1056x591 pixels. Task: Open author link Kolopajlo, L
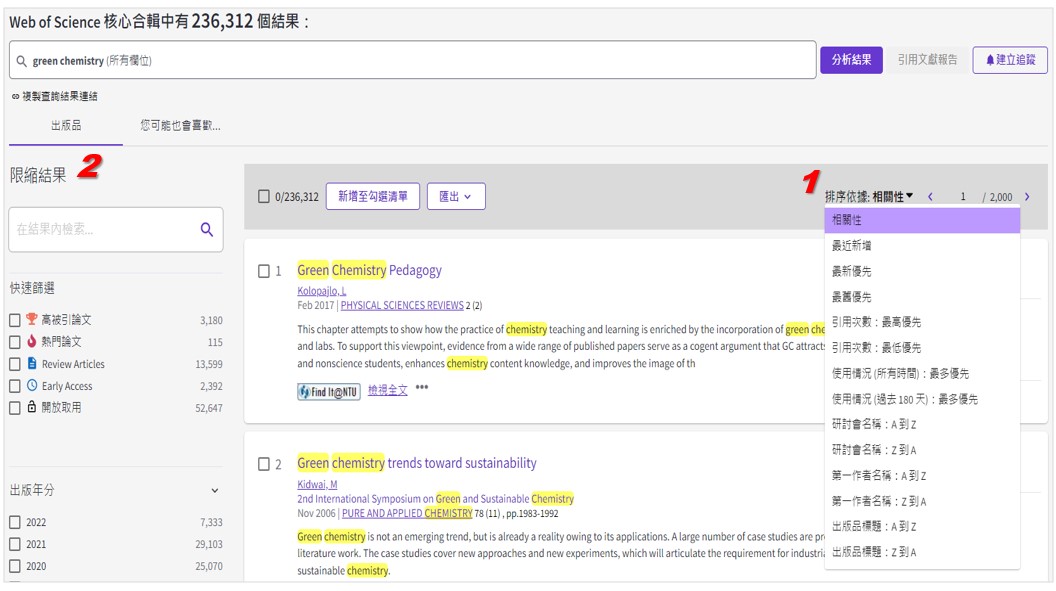click(x=322, y=291)
